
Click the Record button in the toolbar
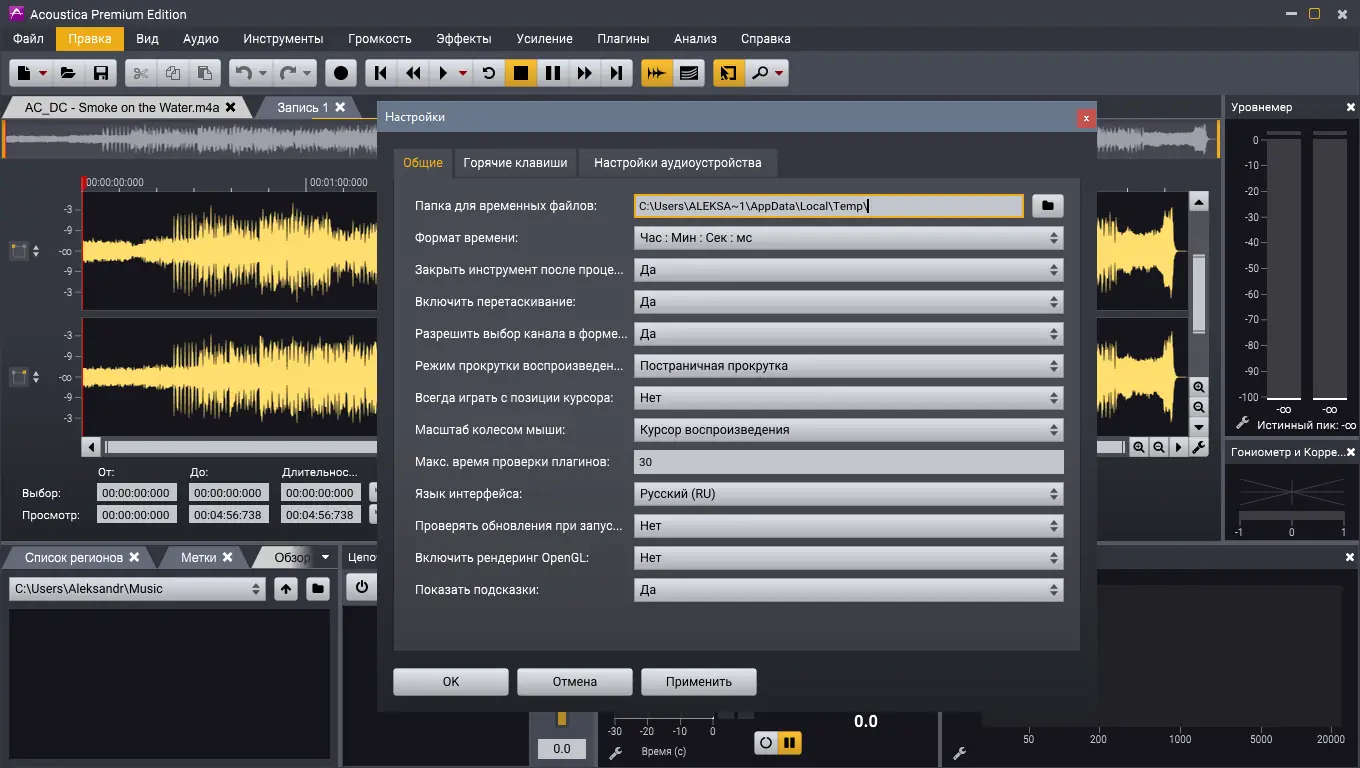tap(341, 73)
